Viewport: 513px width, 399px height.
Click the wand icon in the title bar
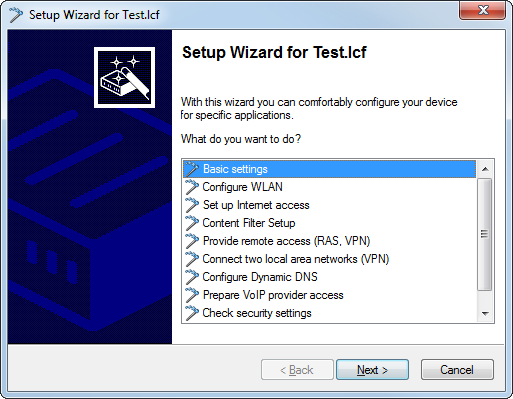click(x=16, y=15)
